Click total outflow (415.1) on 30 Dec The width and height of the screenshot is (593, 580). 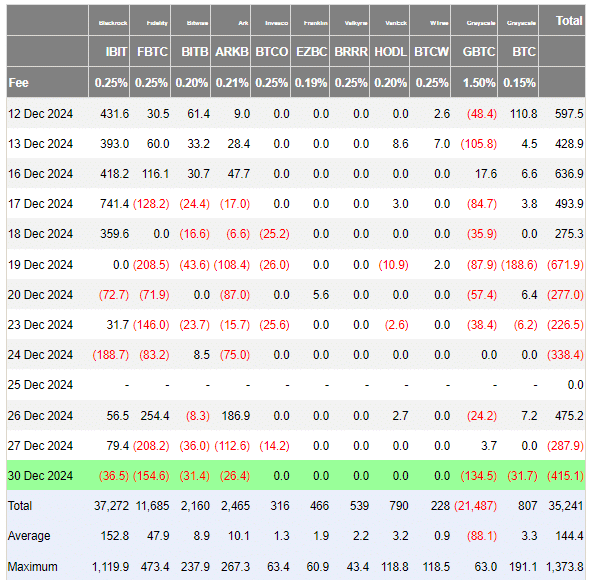point(565,476)
